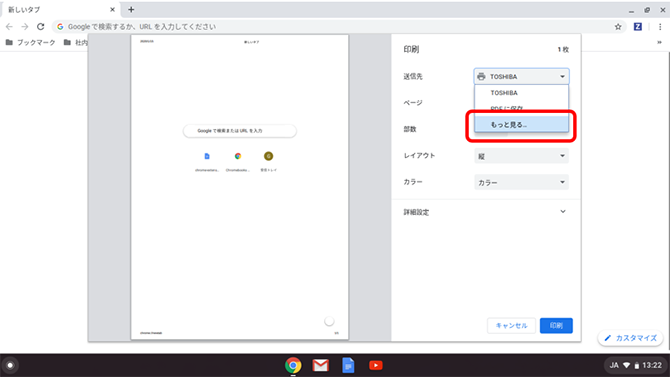Click the blue 印刷 button
The height and width of the screenshot is (377, 670).
pyautogui.click(x=556, y=326)
